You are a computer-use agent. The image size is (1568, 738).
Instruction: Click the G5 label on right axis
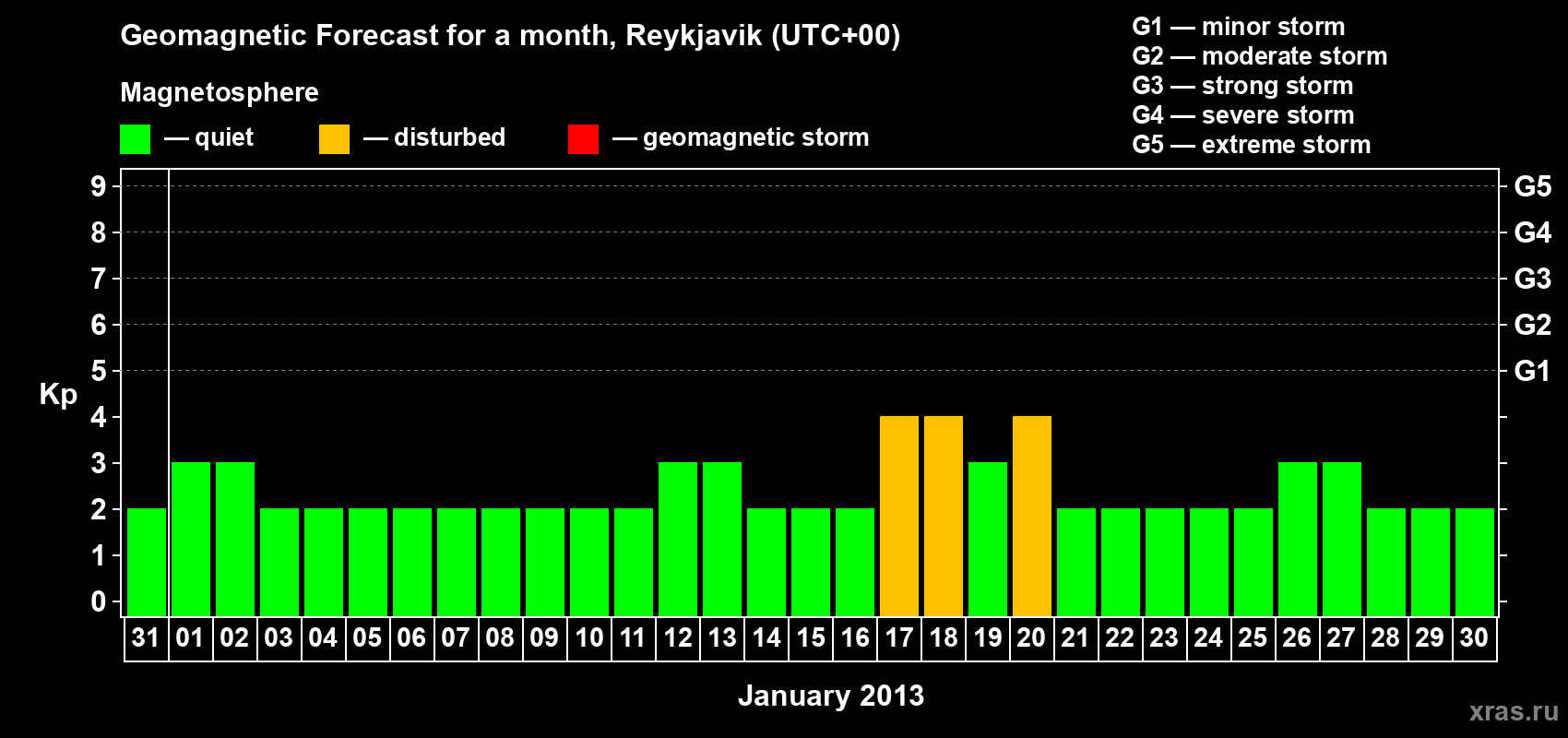click(x=1533, y=186)
